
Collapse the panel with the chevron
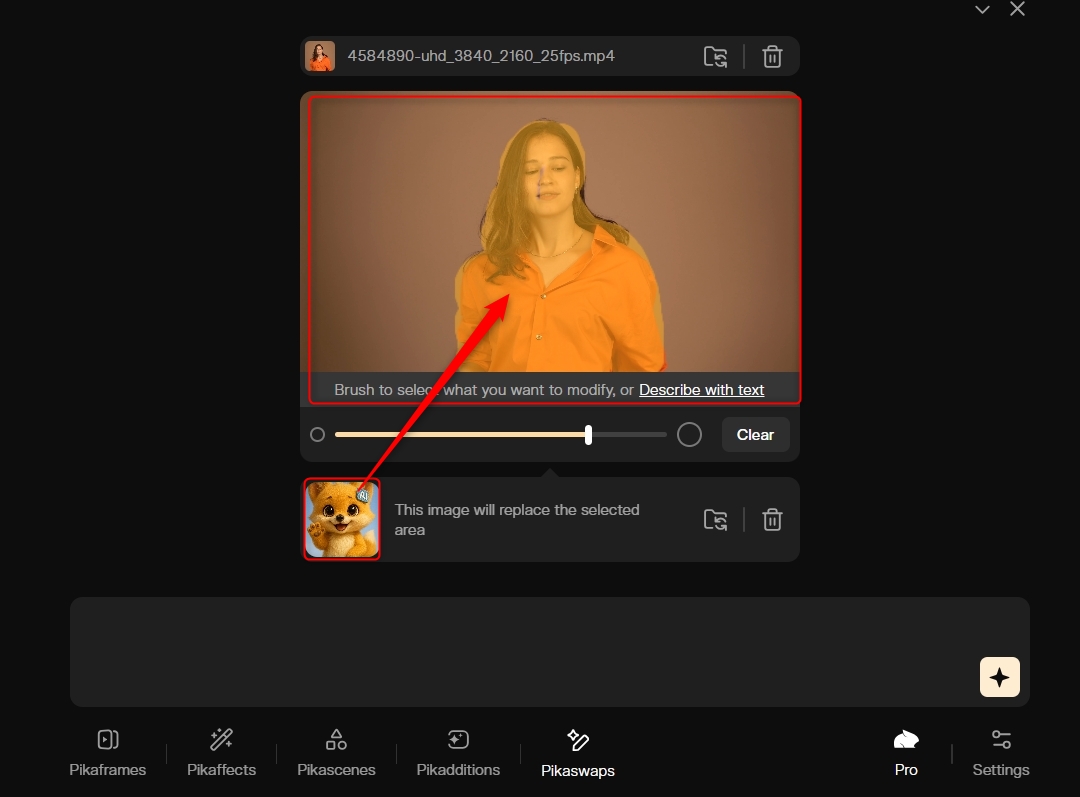pyautogui.click(x=982, y=10)
